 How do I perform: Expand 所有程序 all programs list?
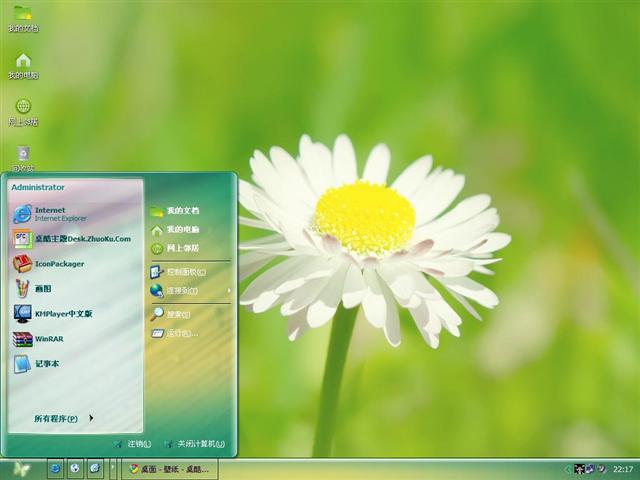62,418
